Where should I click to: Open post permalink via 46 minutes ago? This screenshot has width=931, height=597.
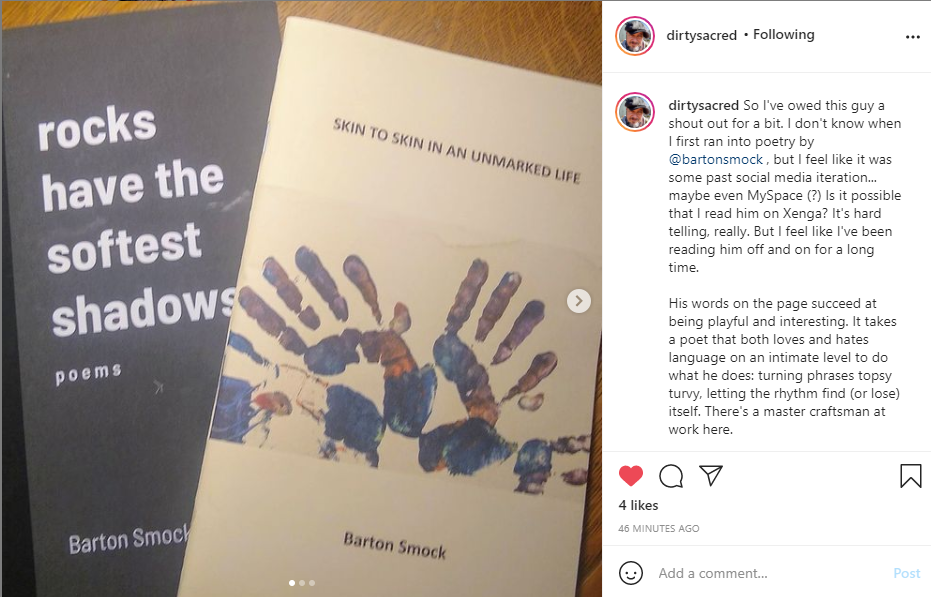pyautogui.click(x=658, y=528)
